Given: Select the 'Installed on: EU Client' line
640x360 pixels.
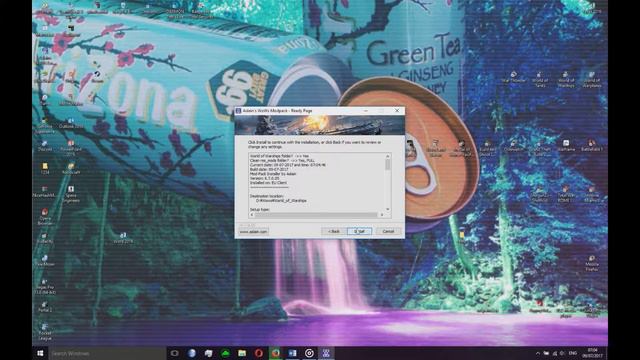Looking at the screenshot, I should (268, 183).
